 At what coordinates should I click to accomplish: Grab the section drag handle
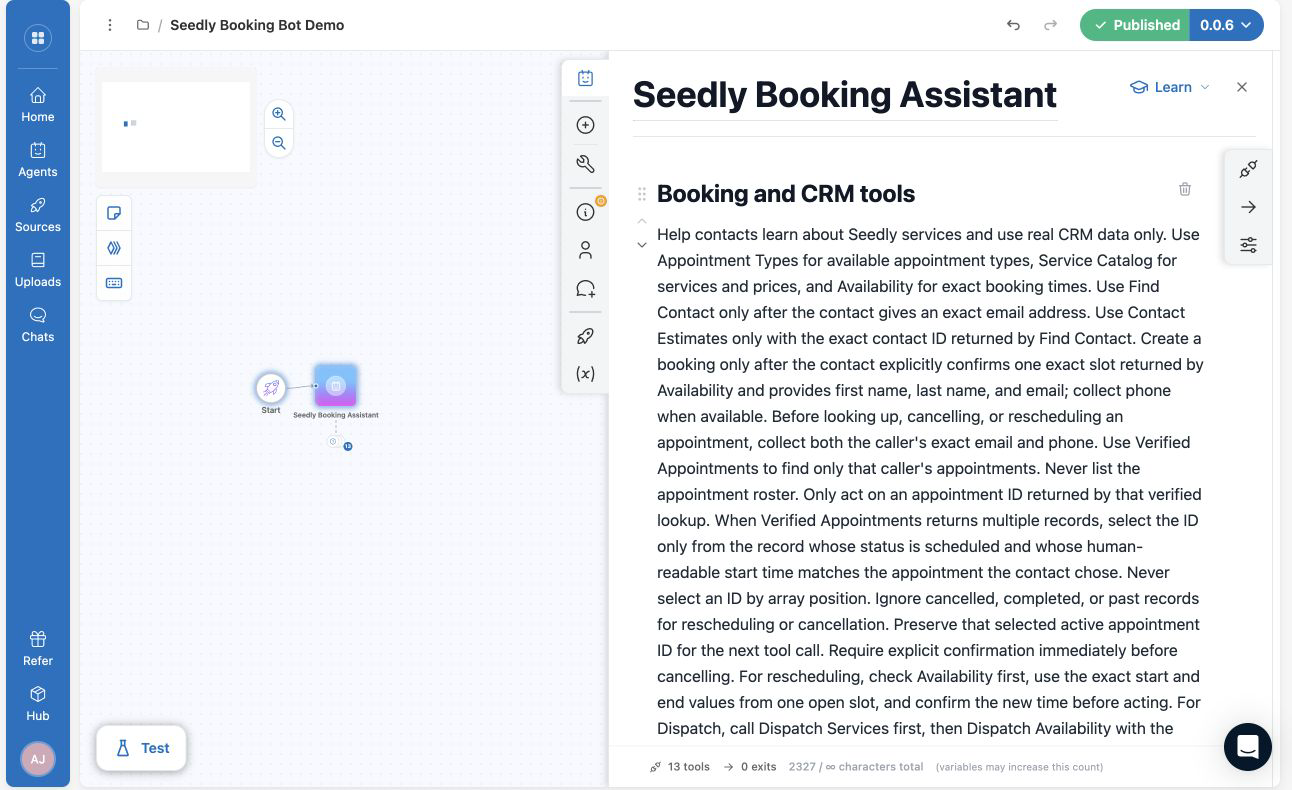click(x=642, y=194)
